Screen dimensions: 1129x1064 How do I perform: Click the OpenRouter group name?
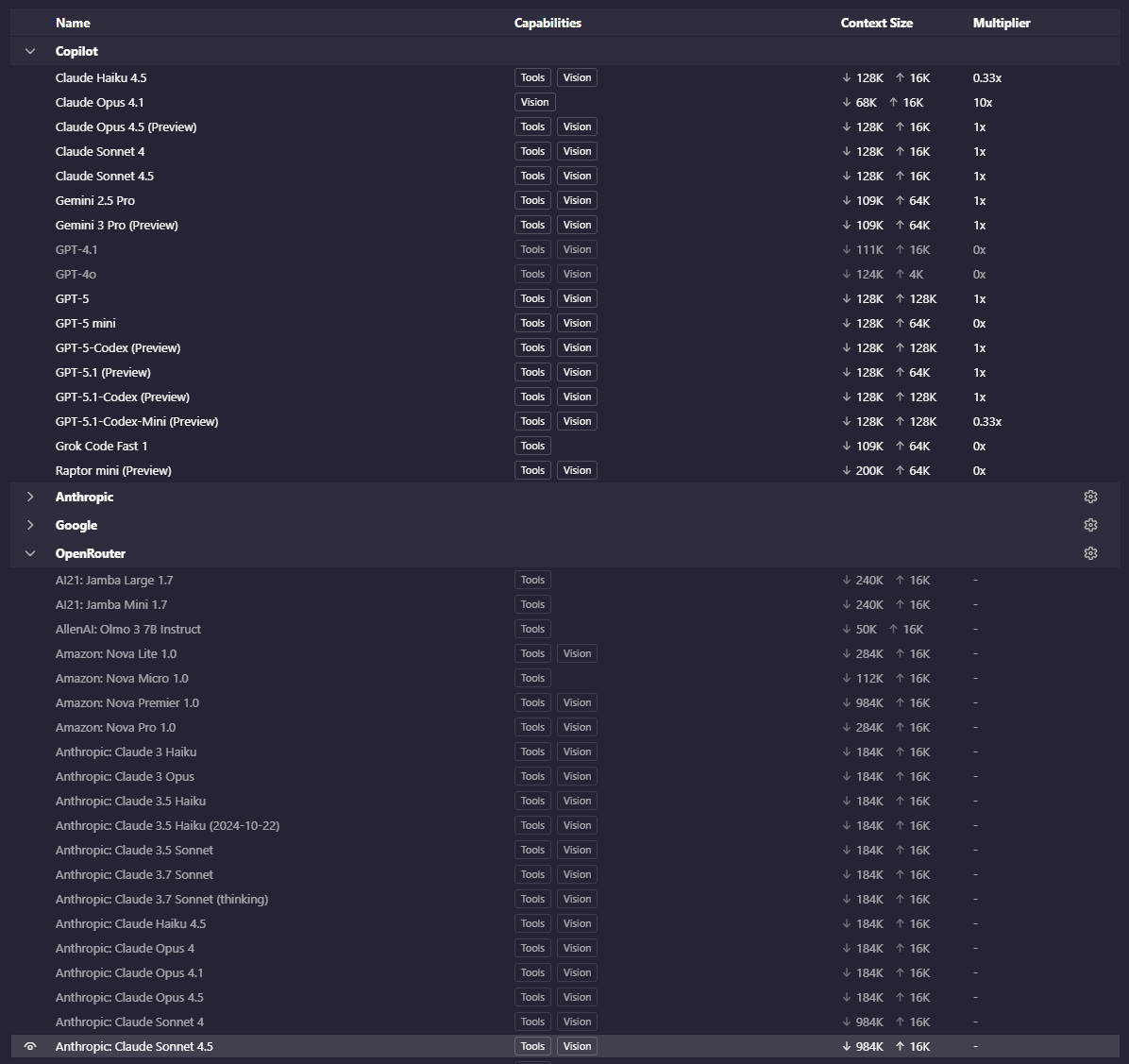pos(90,553)
